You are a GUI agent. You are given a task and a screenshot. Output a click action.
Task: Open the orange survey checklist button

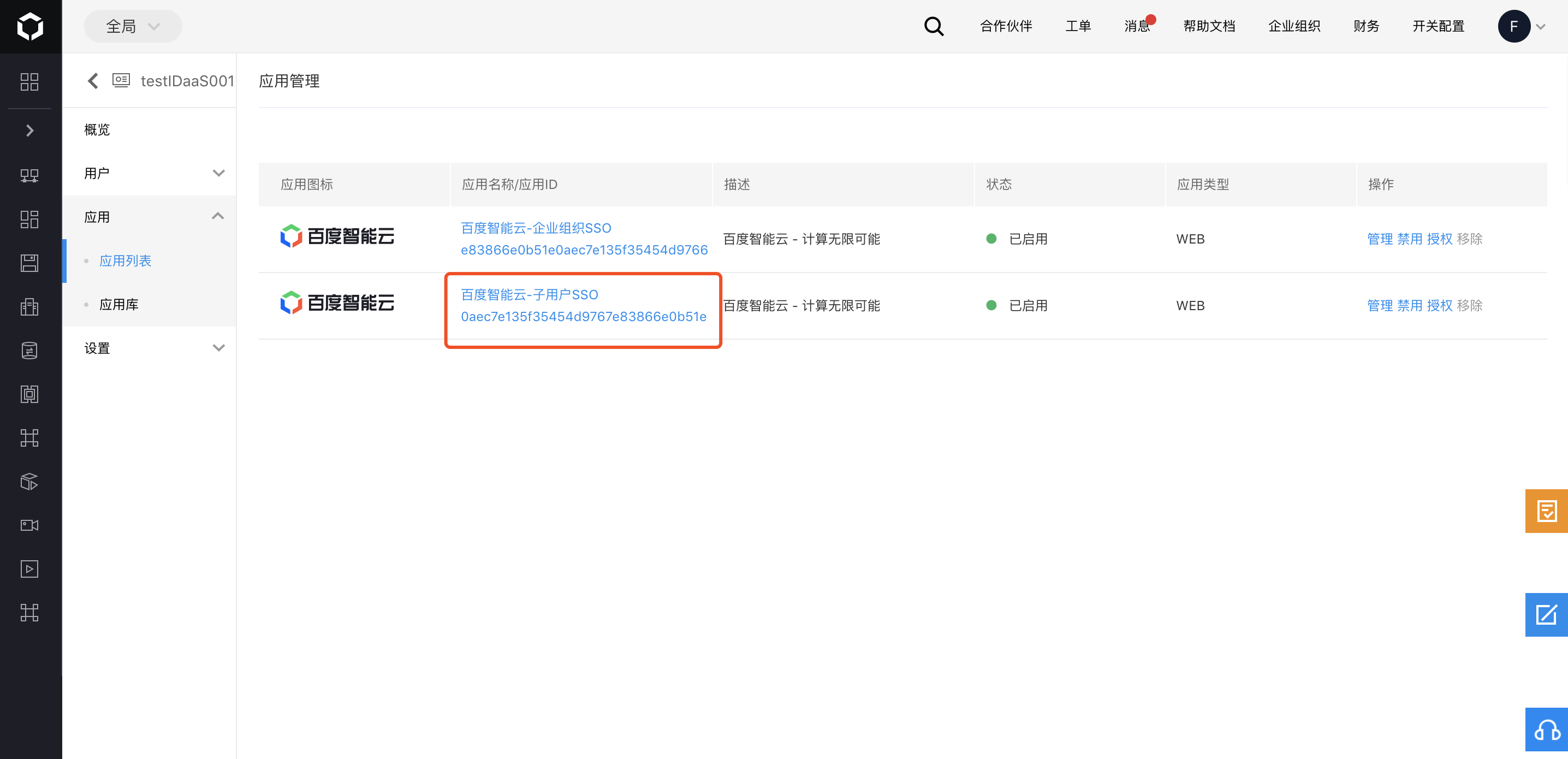click(x=1546, y=511)
